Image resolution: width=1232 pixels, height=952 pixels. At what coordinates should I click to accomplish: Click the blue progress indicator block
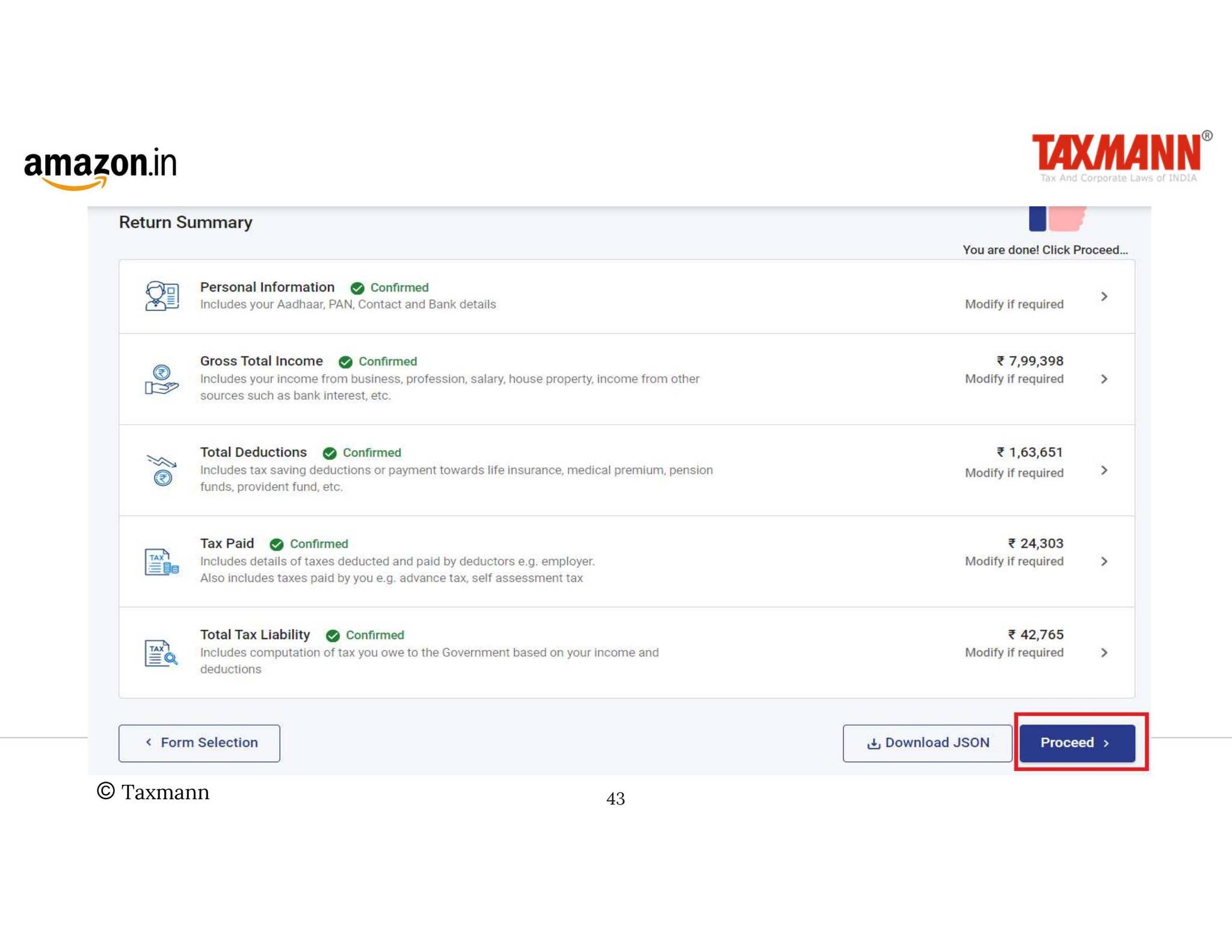(1037, 219)
